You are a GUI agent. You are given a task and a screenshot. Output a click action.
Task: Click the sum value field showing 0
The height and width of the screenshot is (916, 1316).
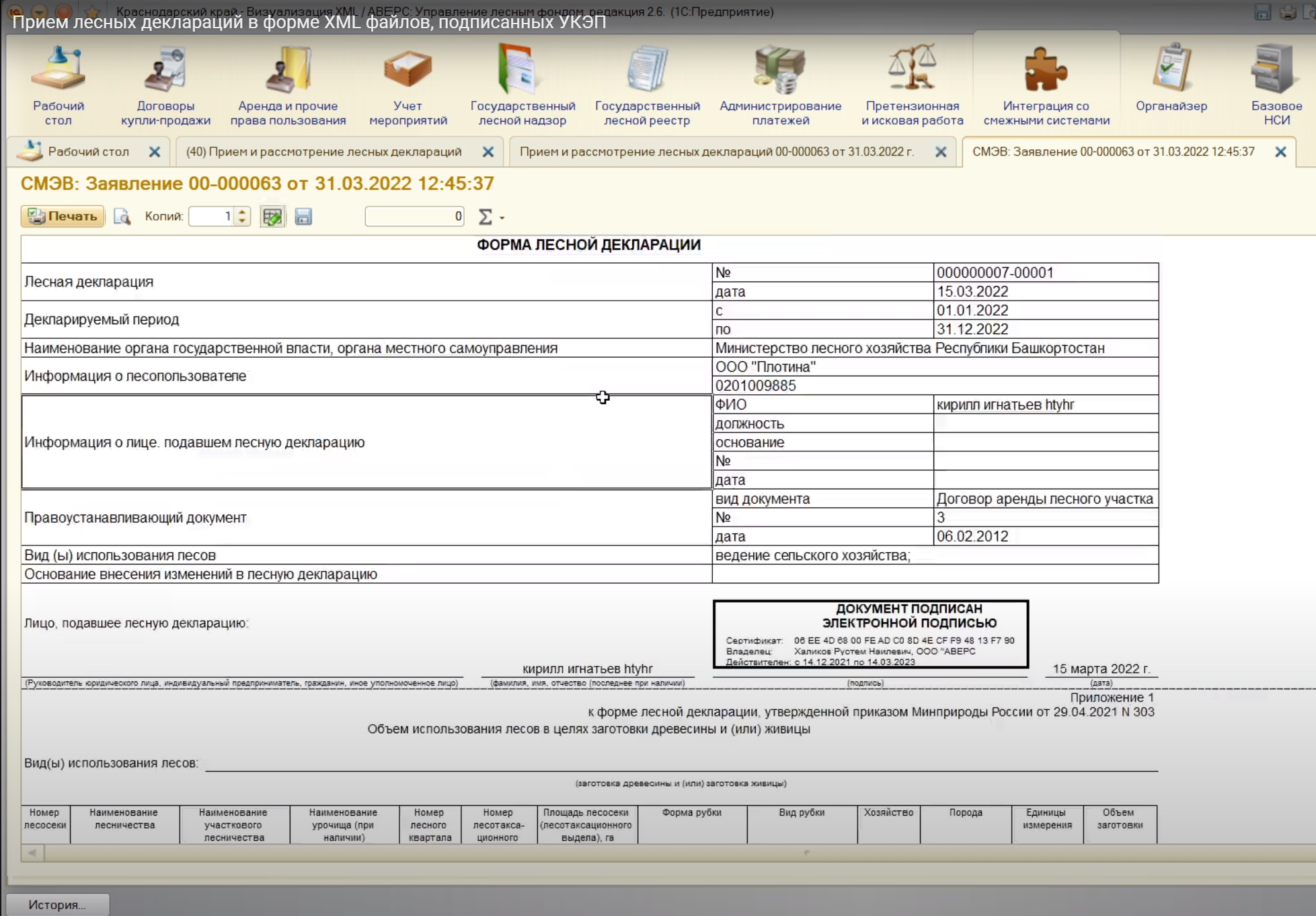pos(415,217)
